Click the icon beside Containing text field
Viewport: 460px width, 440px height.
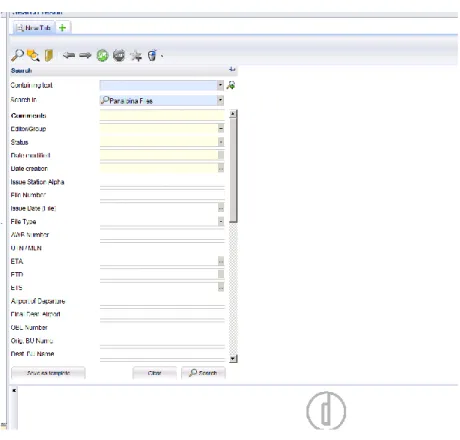click(x=231, y=85)
